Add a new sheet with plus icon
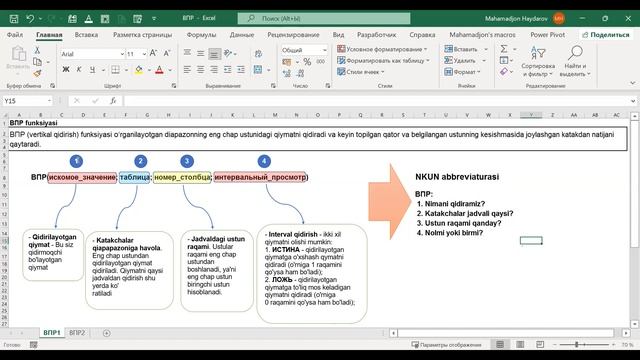Image resolution: width=640 pixels, height=360 pixels. (107, 333)
